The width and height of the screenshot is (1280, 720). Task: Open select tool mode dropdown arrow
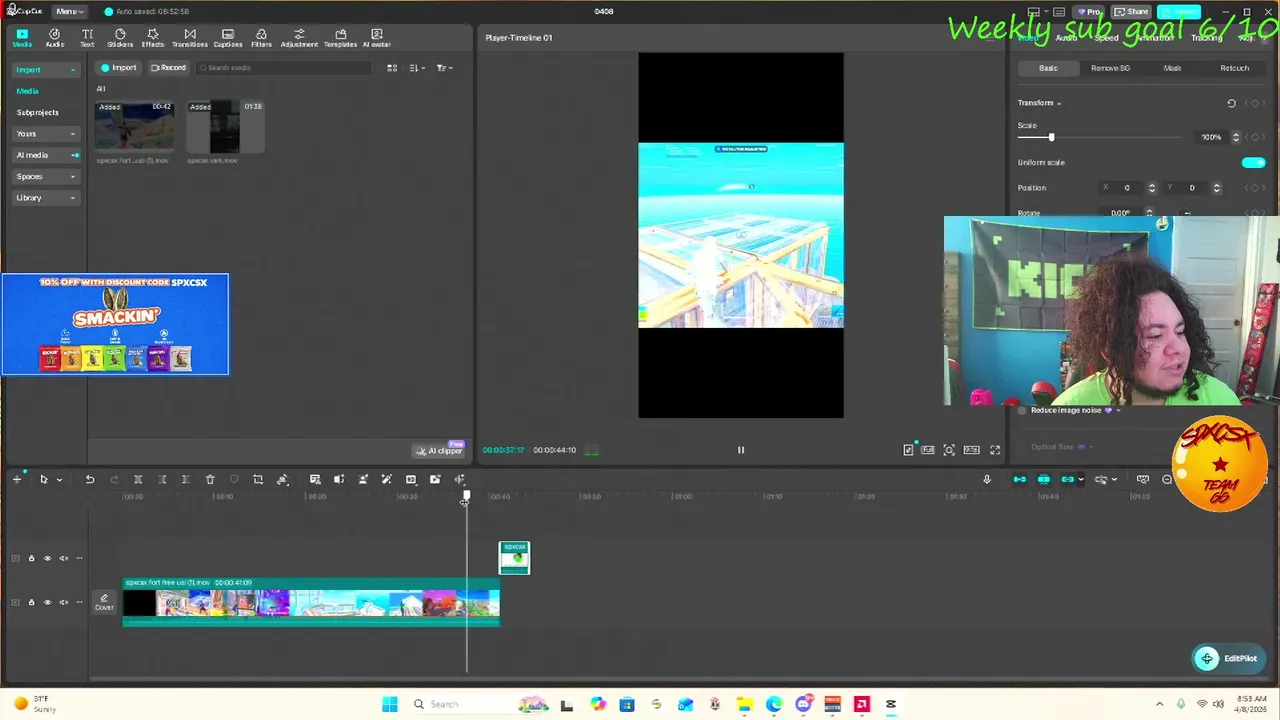point(59,481)
